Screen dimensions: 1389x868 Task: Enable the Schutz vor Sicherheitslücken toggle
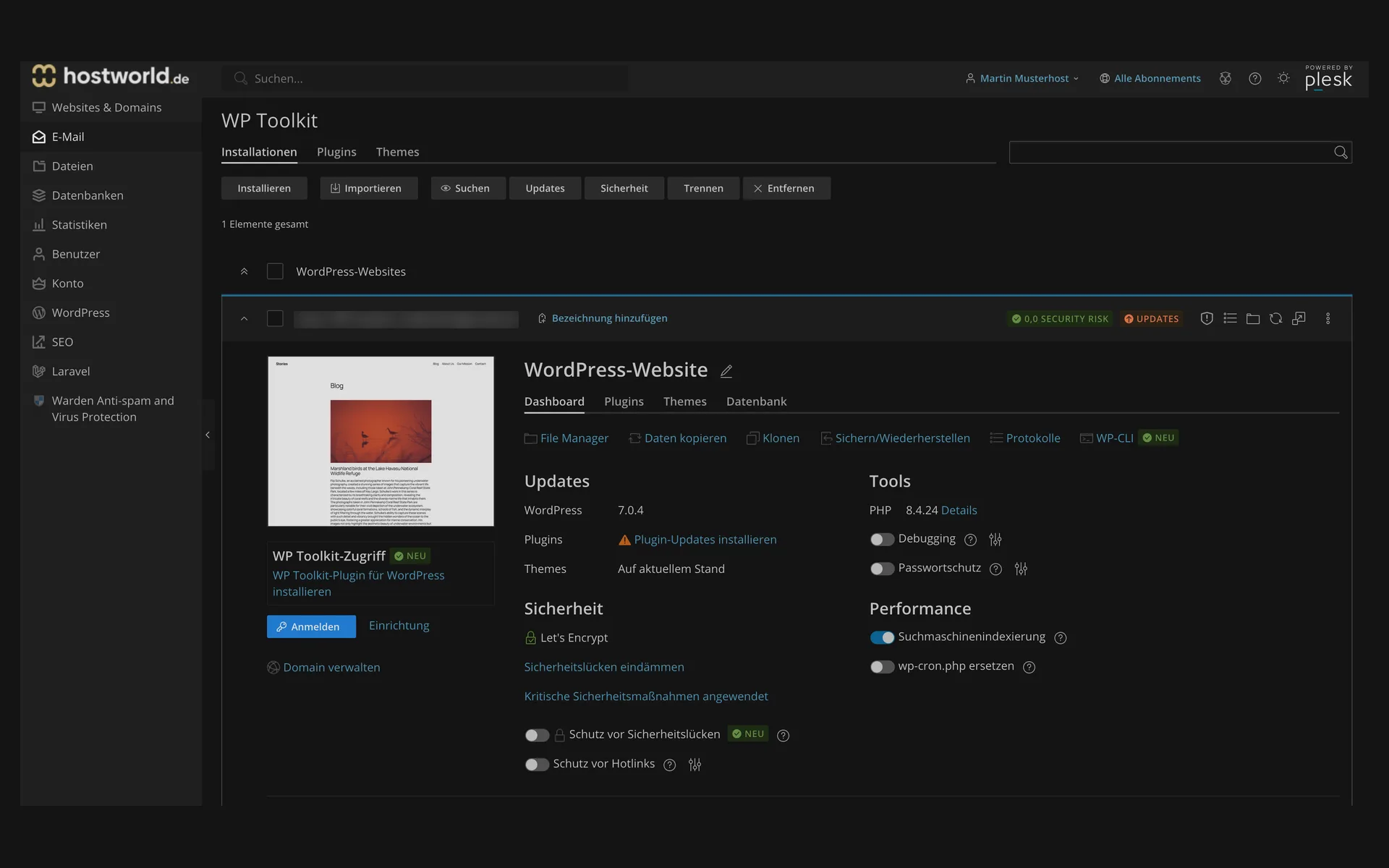(537, 736)
